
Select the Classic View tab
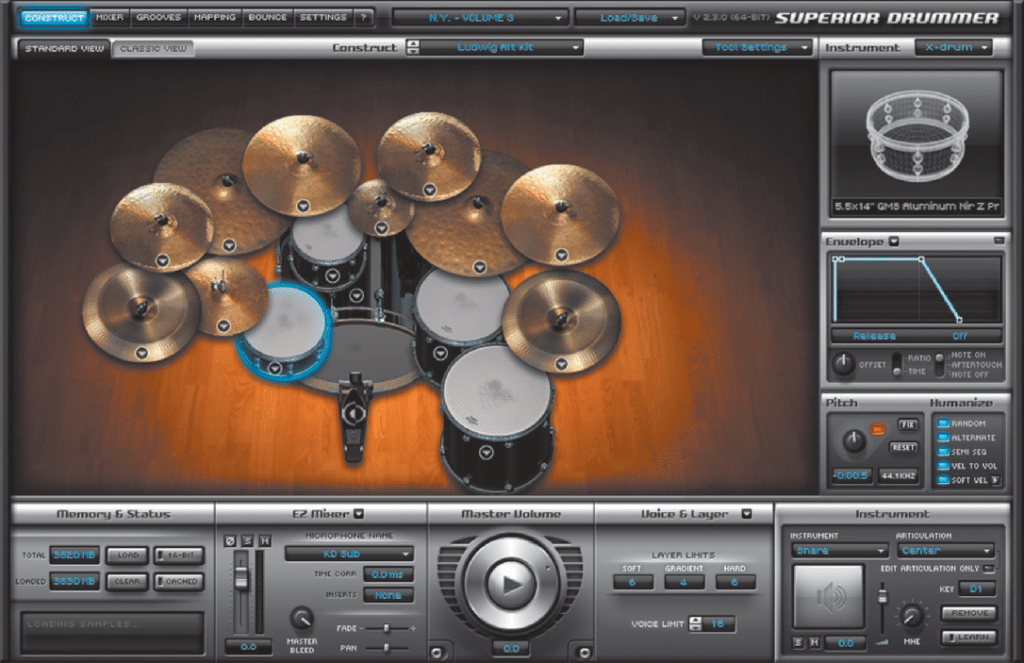tap(153, 48)
